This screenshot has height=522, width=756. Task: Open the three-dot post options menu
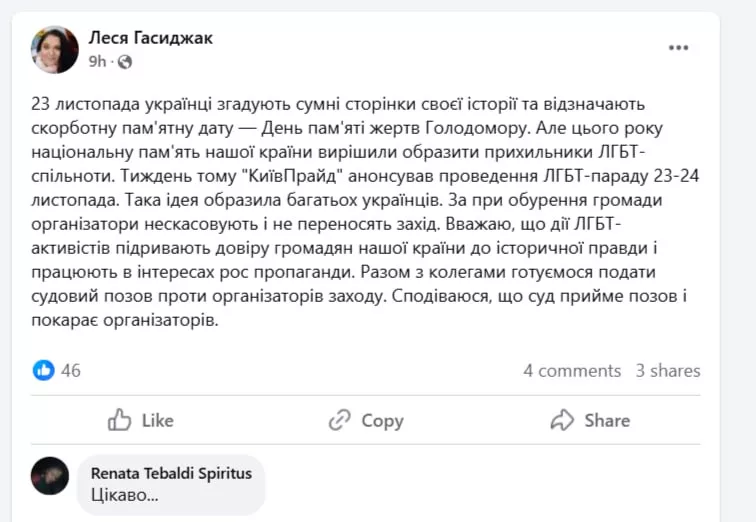679,48
